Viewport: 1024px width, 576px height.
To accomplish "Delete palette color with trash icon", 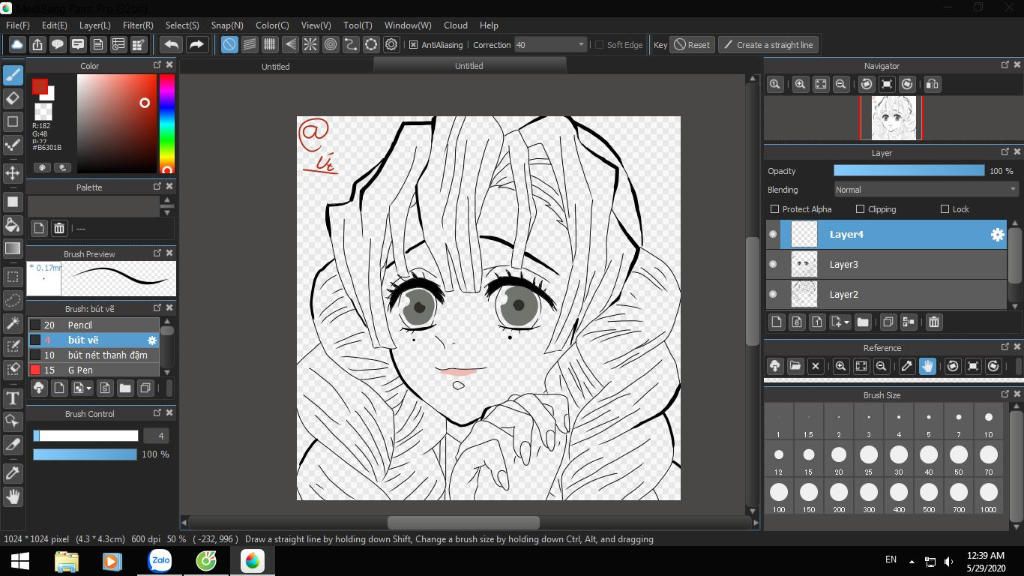I will tap(59, 229).
